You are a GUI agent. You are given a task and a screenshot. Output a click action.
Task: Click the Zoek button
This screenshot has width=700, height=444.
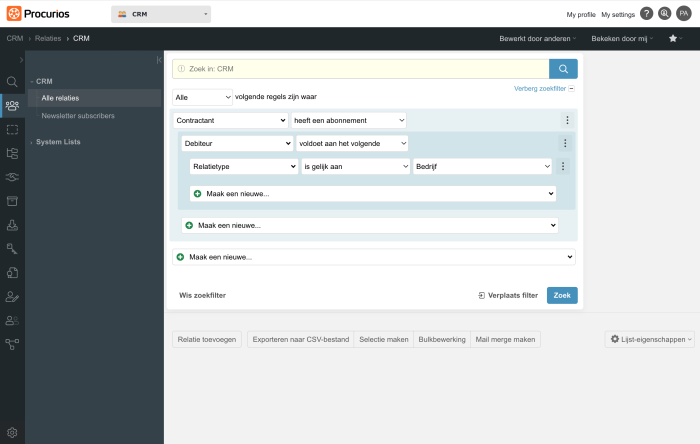(562, 295)
